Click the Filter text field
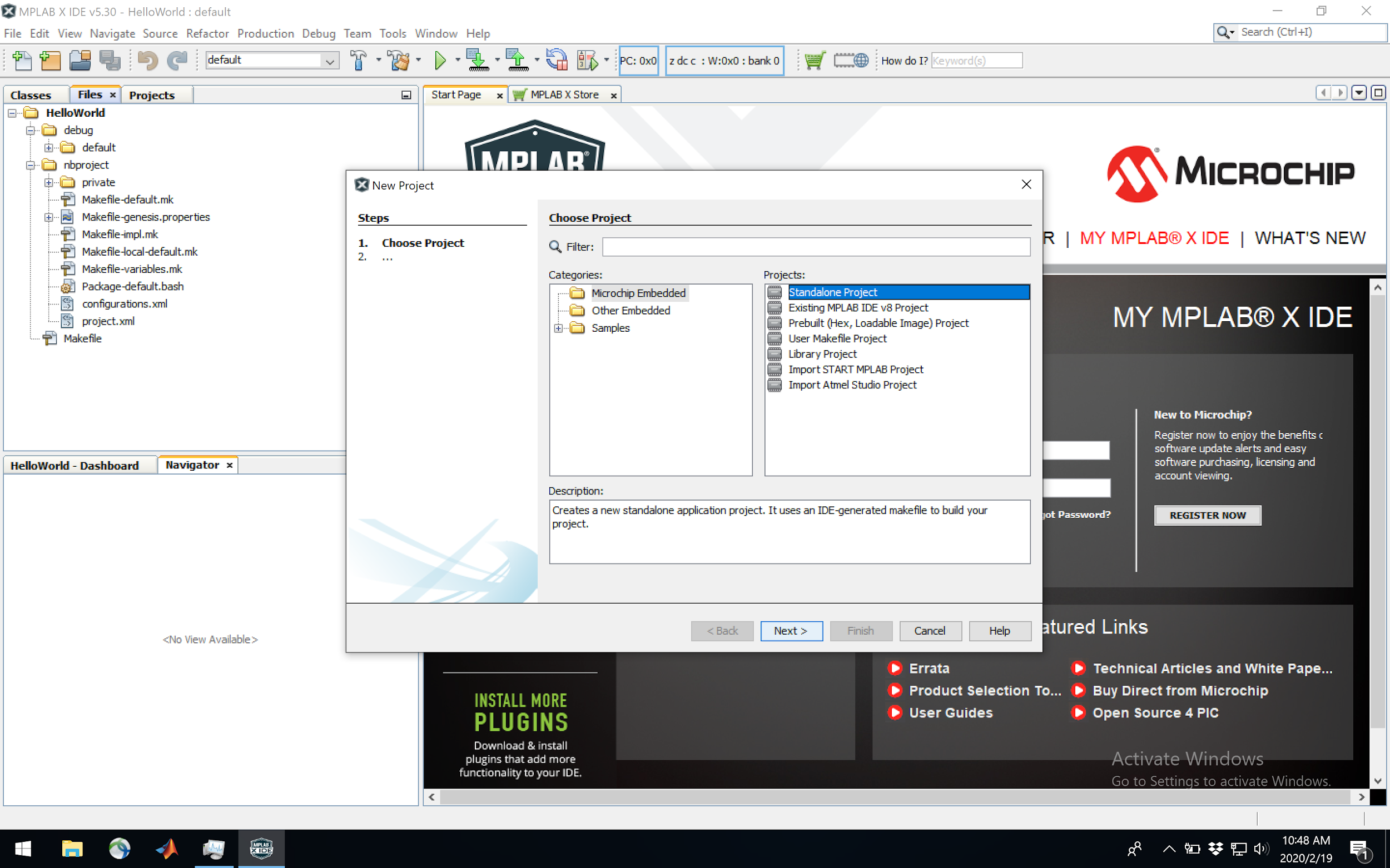 click(x=816, y=247)
